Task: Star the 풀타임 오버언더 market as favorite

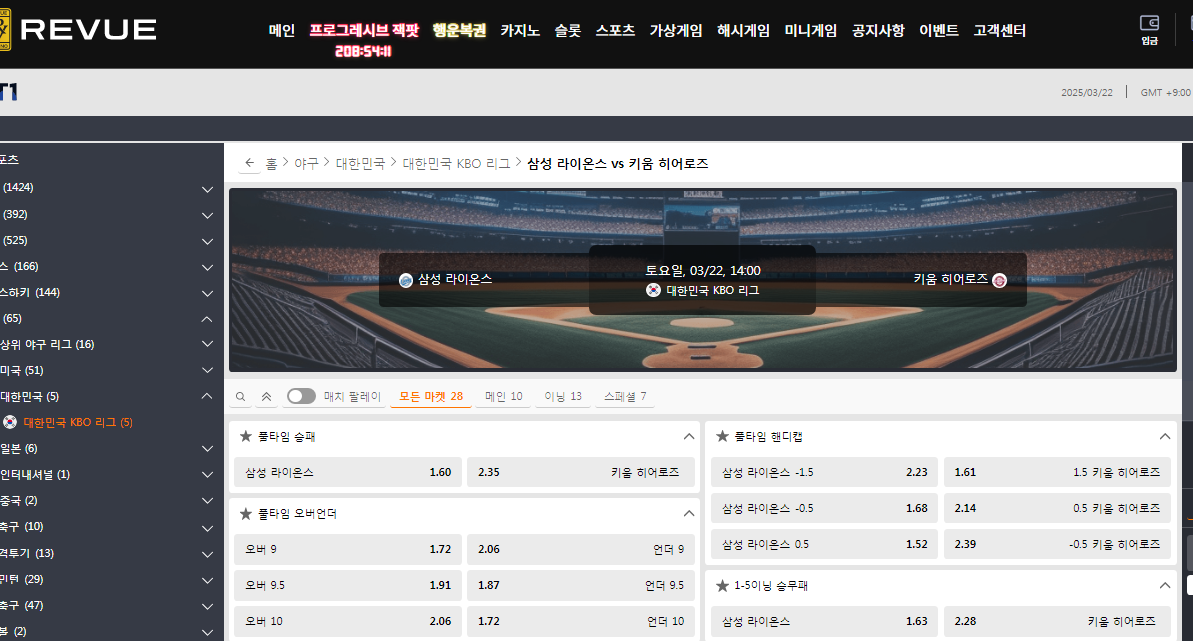Action: pos(245,514)
